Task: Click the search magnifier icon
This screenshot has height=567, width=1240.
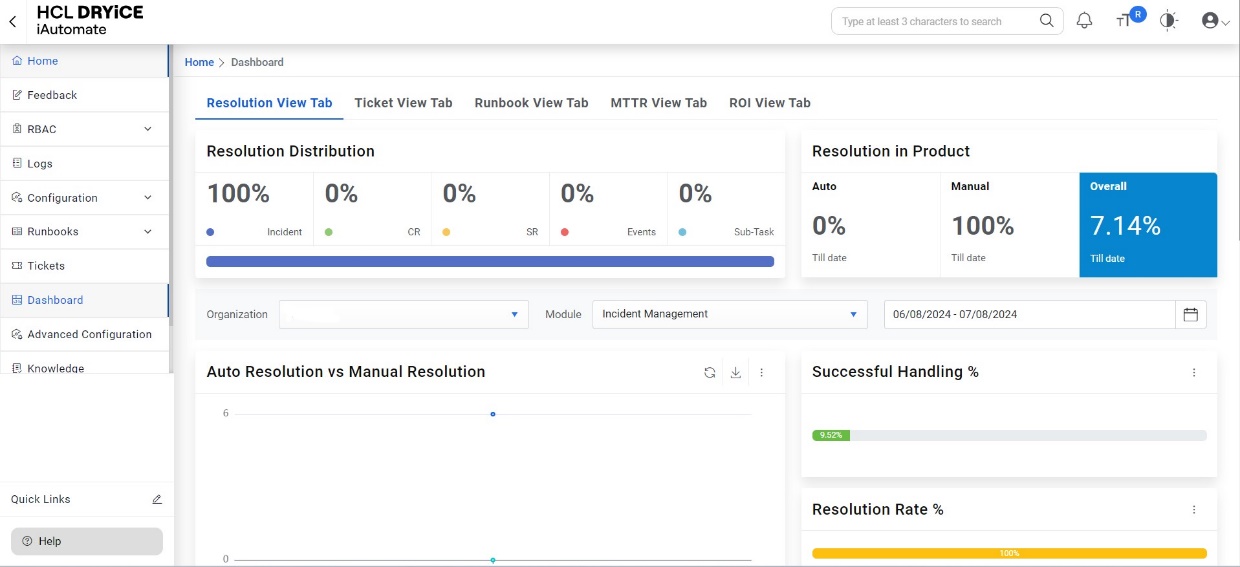Action: coord(1046,21)
